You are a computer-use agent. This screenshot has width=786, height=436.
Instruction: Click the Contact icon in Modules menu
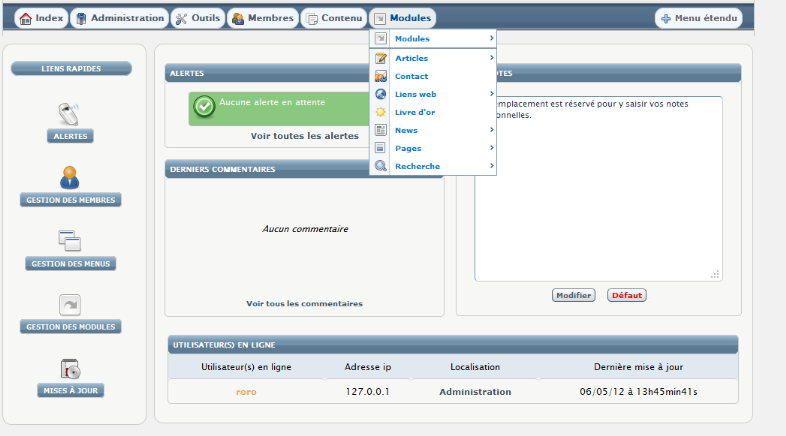point(381,76)
